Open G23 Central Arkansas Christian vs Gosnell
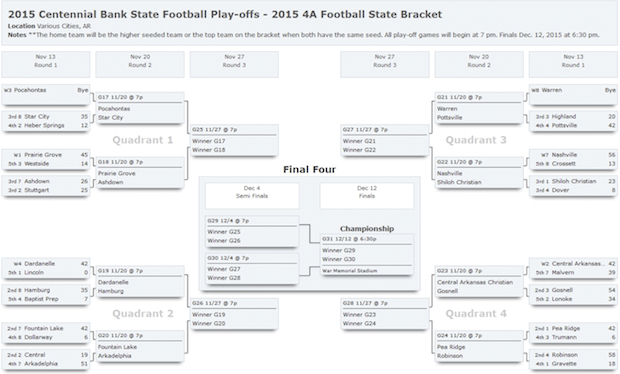Screen dimensions: 620x374 [x=479, y=282]
